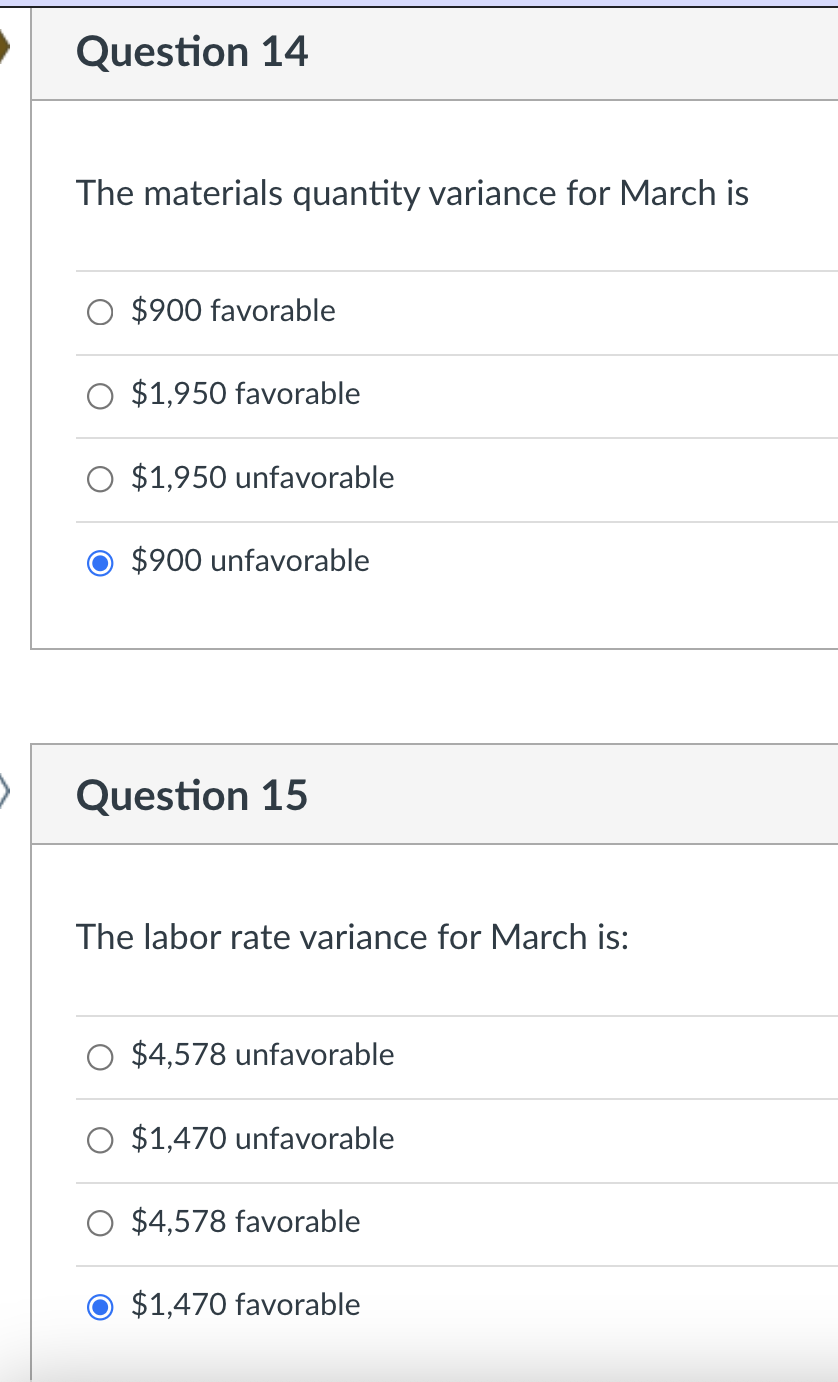The width and height of the screenshot is (838, 1382).
Task: Click the "$1,950 unfavorable" answer label text
Action: pos(263,478)
